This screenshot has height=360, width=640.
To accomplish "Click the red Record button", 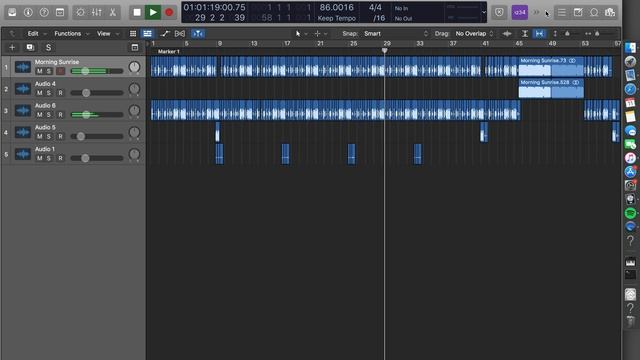I will tap(169, 12).
